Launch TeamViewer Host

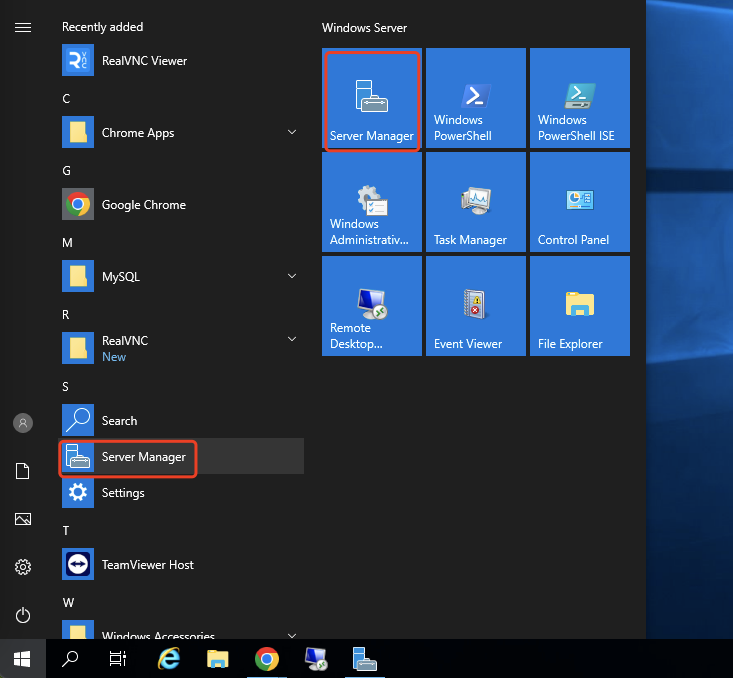click(x=182, y=564)
